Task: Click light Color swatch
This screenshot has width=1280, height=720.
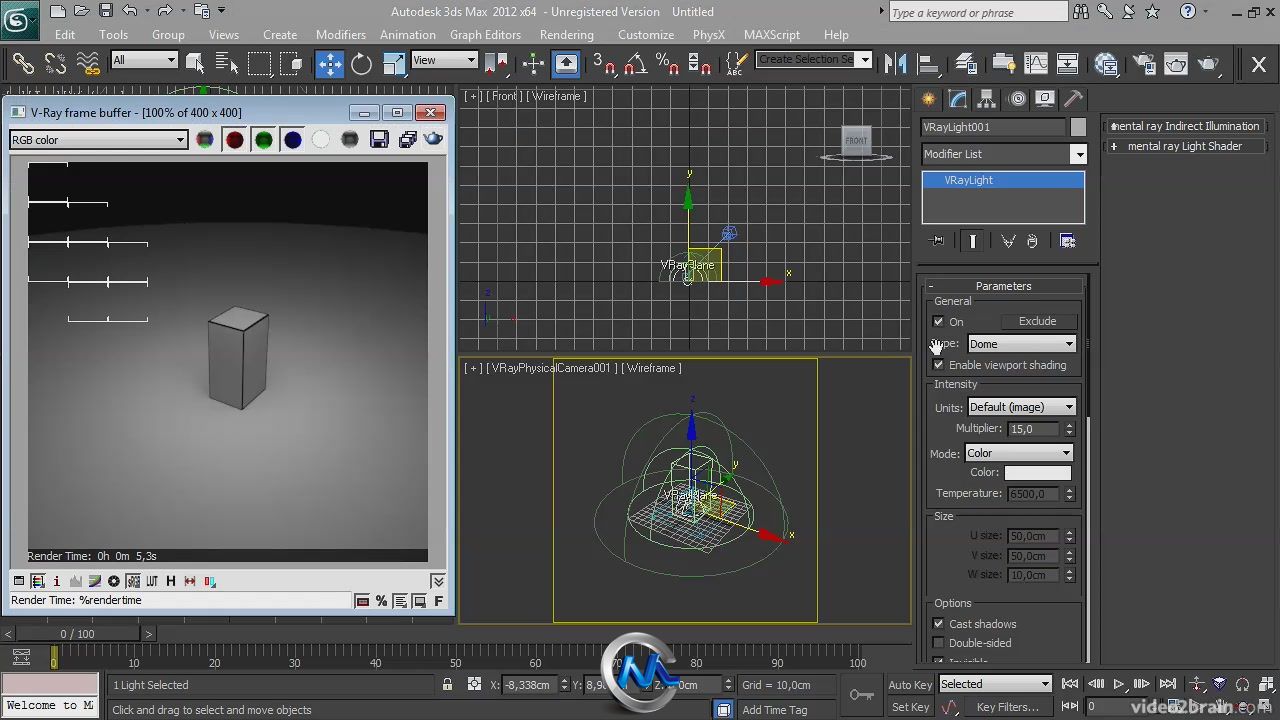Action: click(x=1038, y=473)
